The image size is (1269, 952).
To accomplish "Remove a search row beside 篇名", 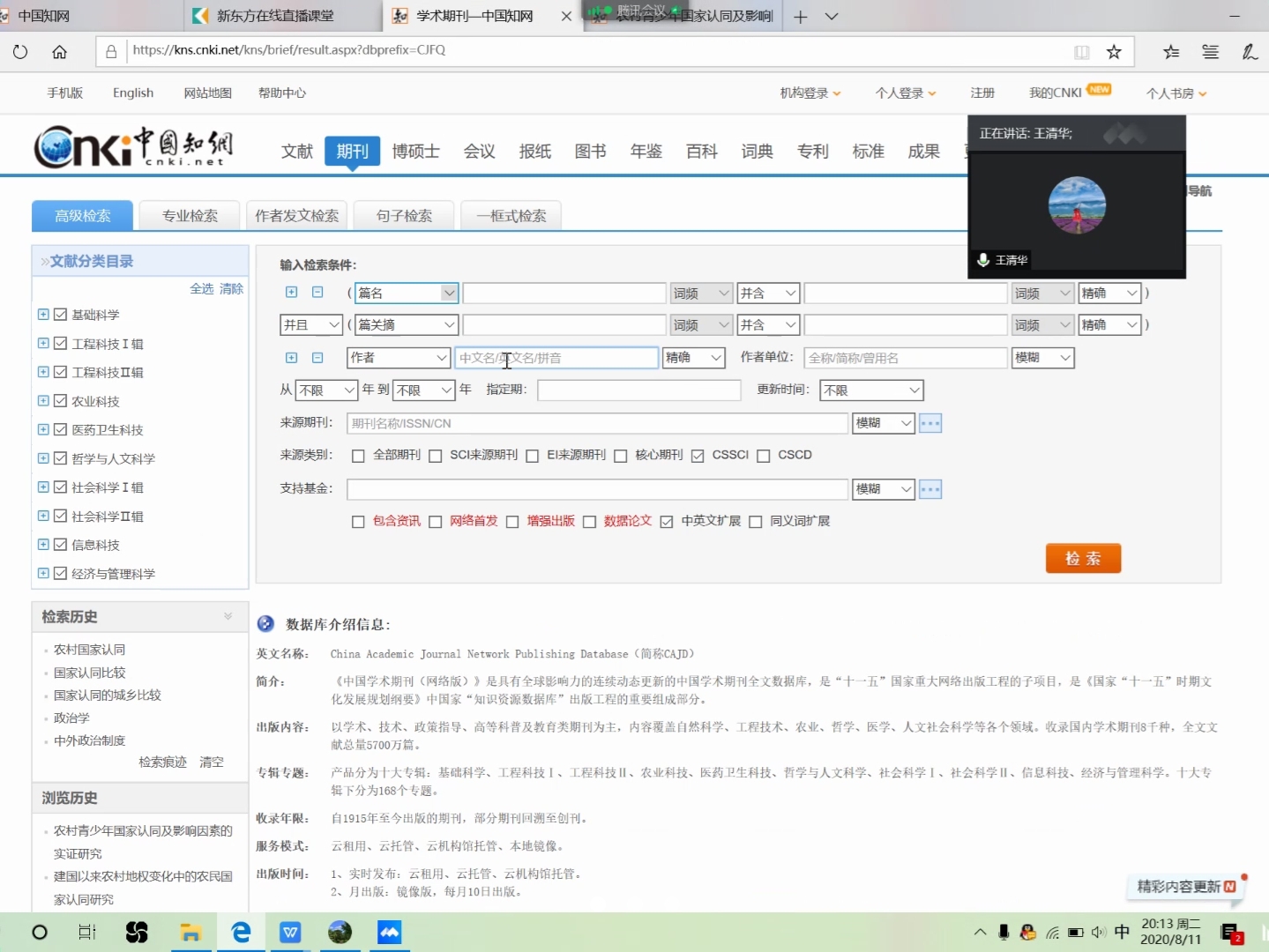I will tap(317, 292).
